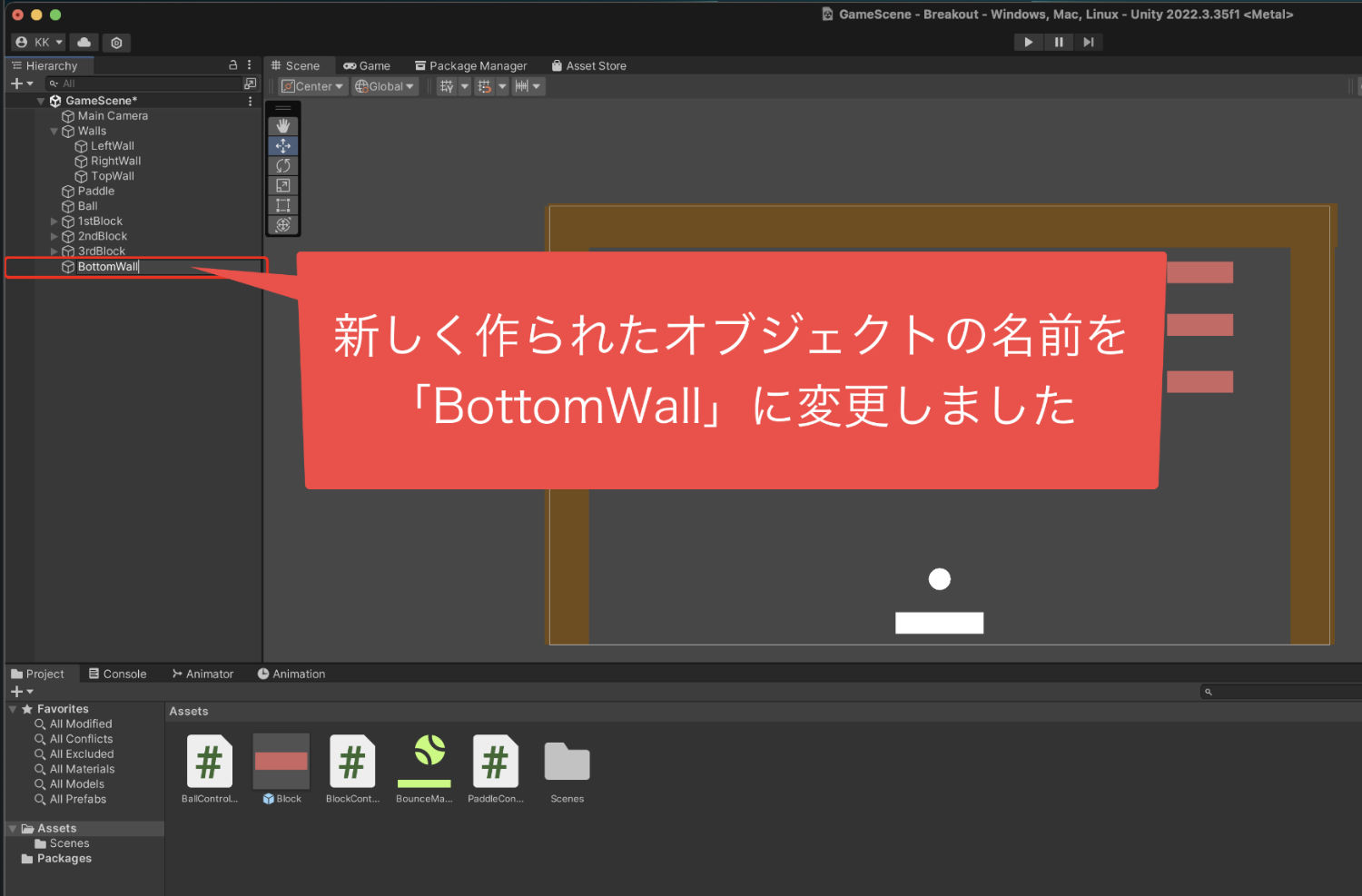The image size is (1362, 896).
Task: Collapse the GameScene root node
Action: [41, 101]
